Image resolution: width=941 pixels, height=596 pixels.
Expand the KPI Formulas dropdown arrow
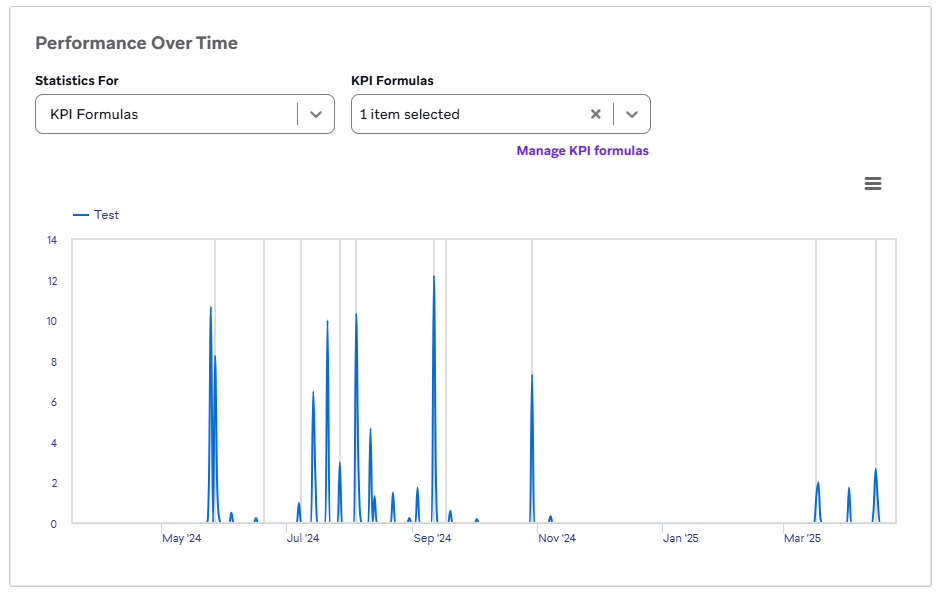631,114
